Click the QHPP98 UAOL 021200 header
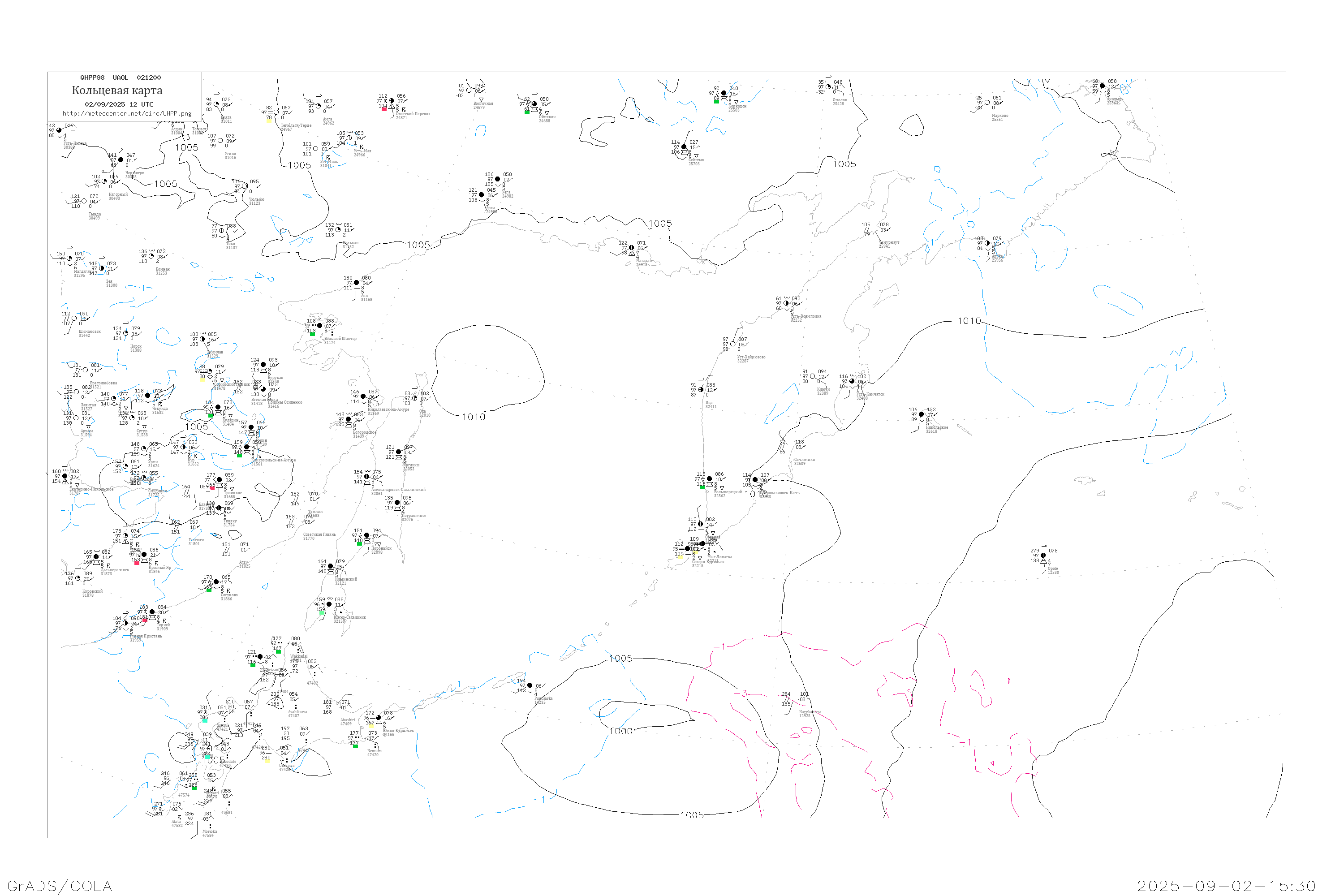Viewport: 1344px width, 896px height. 121,78
